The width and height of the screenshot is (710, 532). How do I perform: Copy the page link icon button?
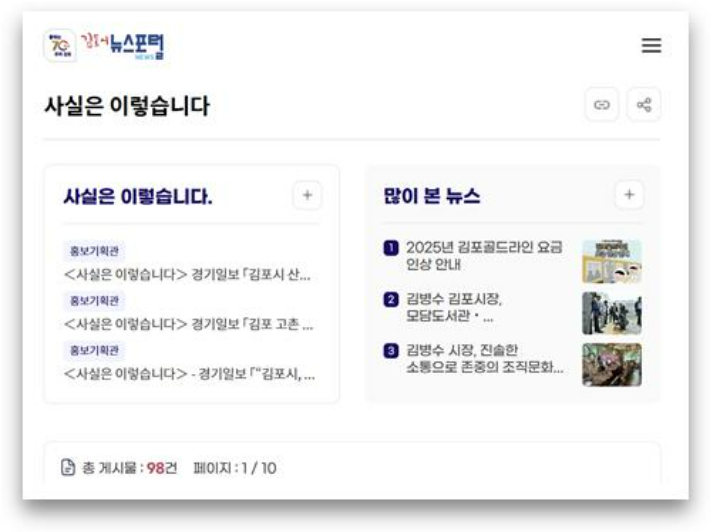pos(601,105)
